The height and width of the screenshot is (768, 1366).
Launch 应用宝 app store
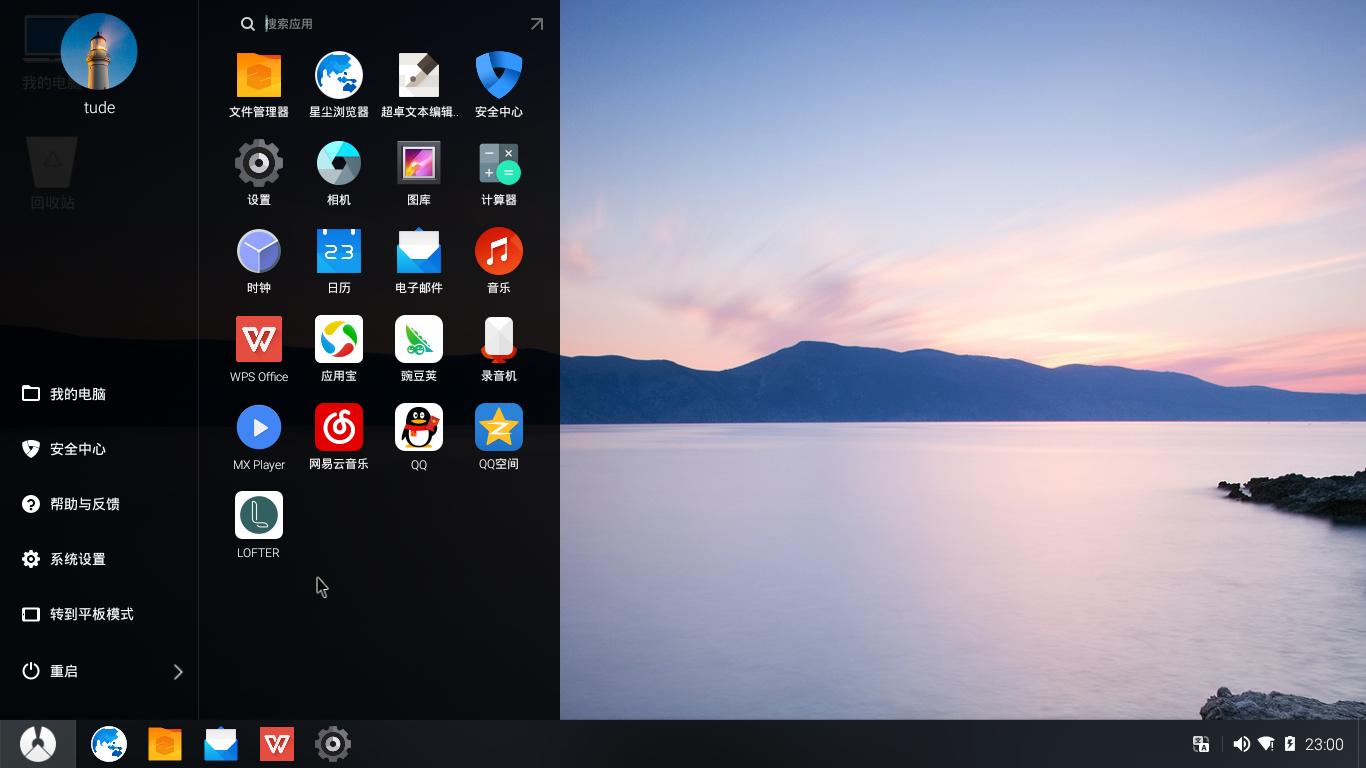click(x=339, y=340)
